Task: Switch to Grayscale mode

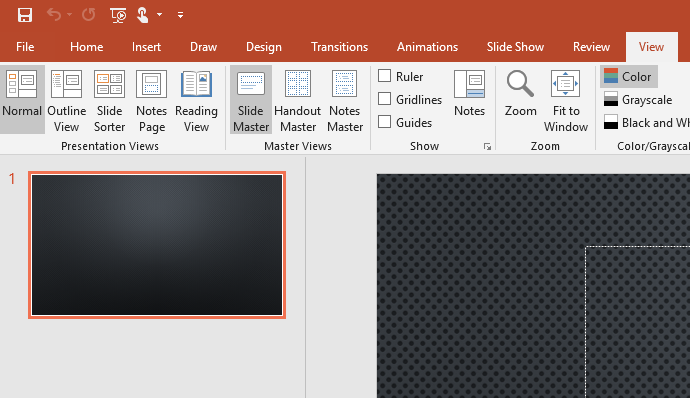Action: [x=638, y=100]
